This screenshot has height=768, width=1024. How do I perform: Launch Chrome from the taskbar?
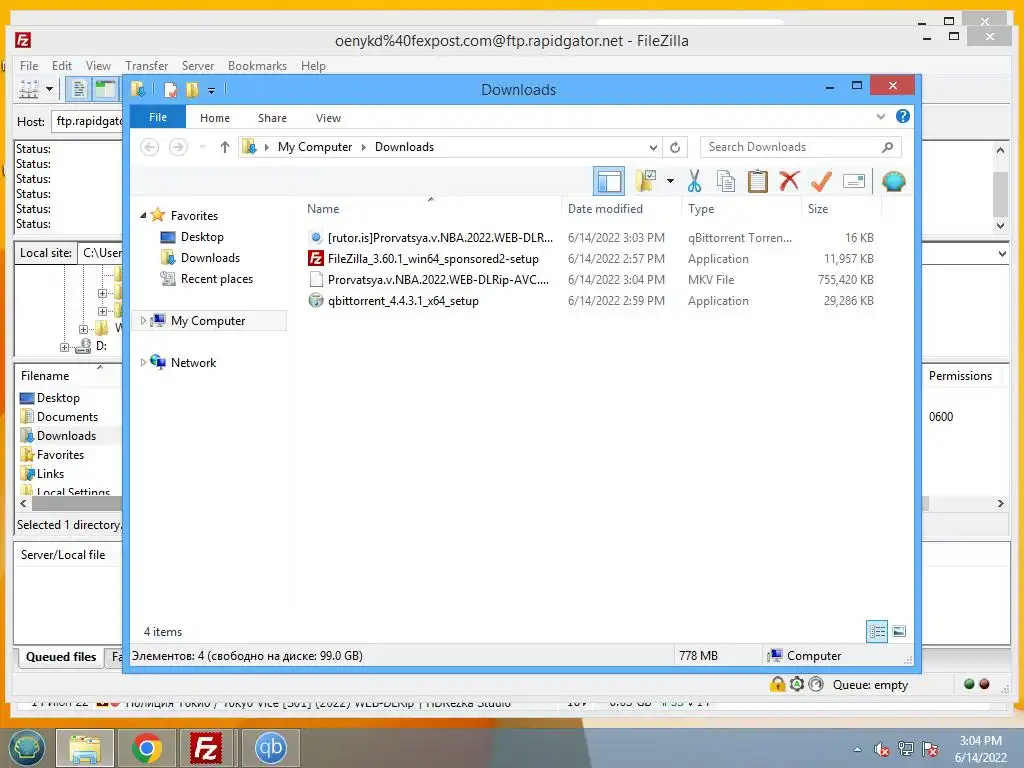147,748
